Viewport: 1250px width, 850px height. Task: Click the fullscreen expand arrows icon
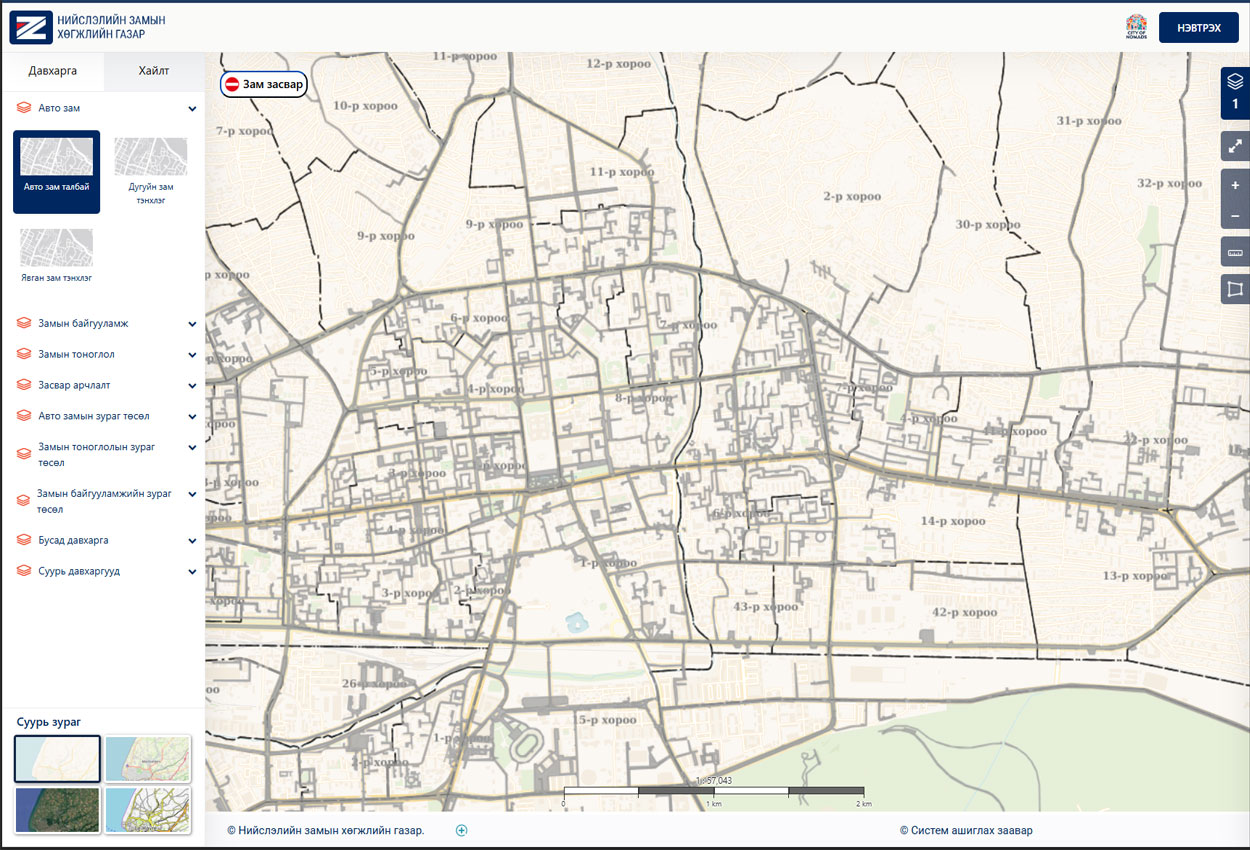point(1235,146)
